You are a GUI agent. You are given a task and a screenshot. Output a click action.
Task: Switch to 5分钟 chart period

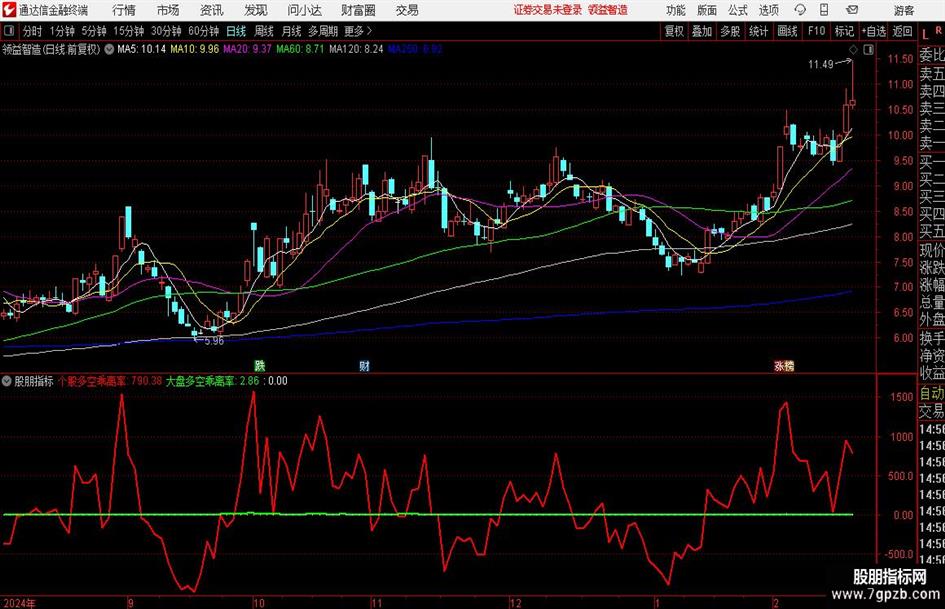pyautogui.click(x=93, y=31)
